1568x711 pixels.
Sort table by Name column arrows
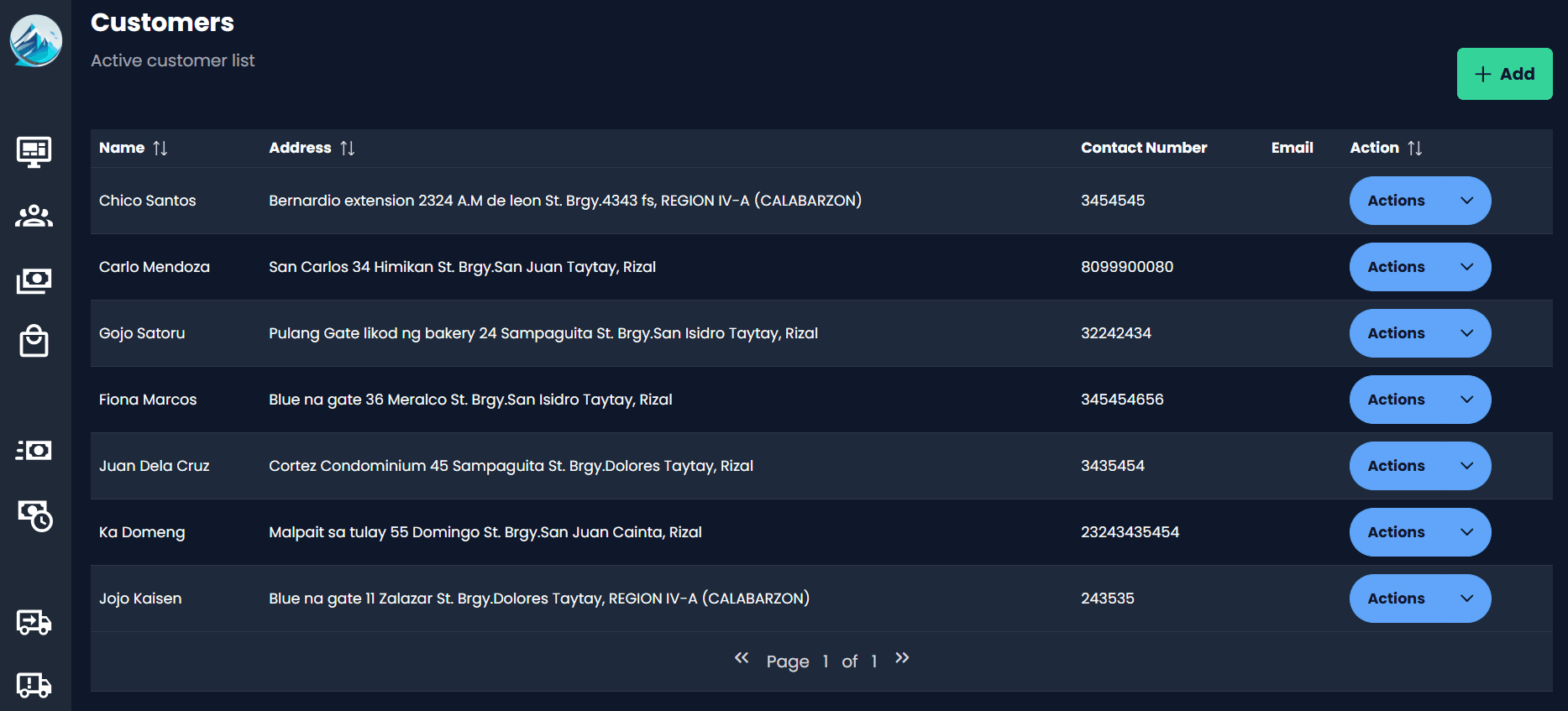point(160,148)
